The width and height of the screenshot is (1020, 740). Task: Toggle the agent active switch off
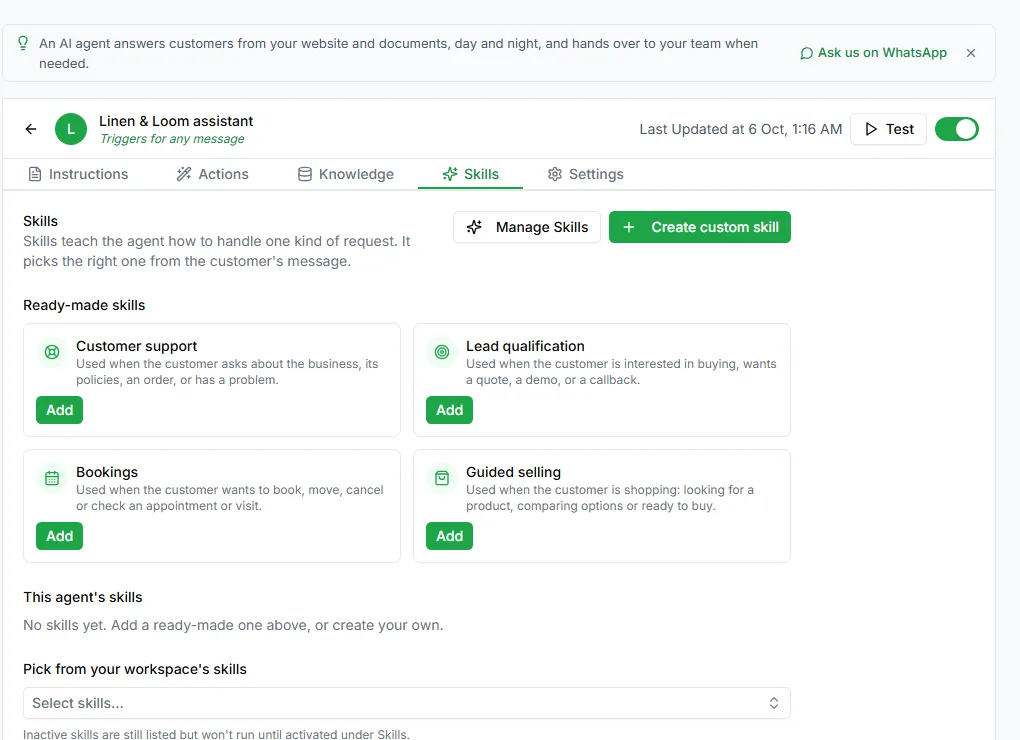[956, 129]
